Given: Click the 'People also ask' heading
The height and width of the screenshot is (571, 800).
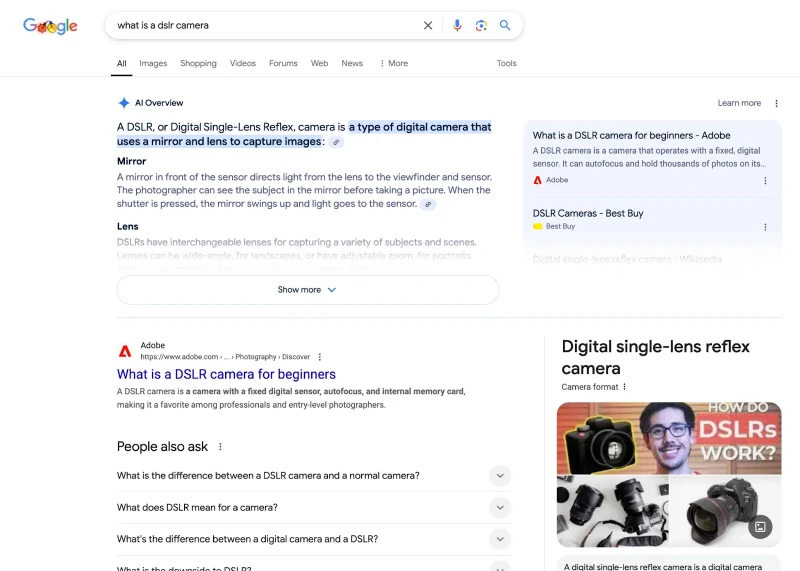Looking at the screenshot, I should point(162,446).
